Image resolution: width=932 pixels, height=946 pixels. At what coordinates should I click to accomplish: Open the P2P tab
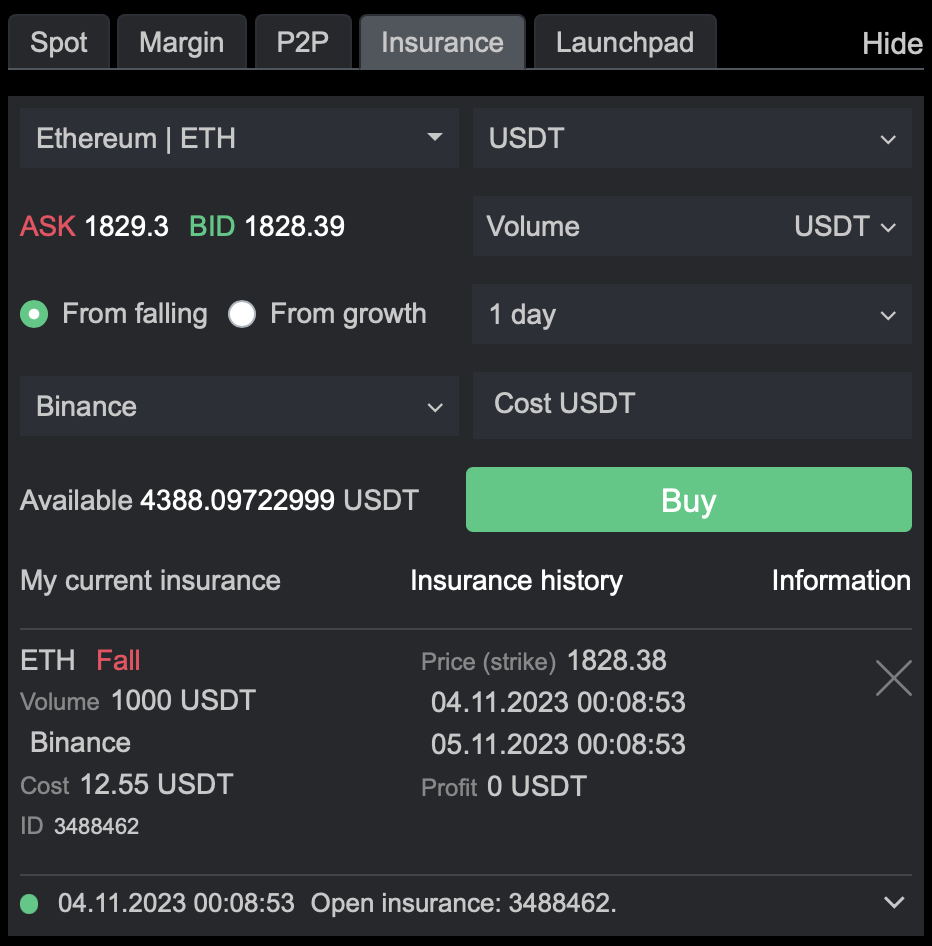[302, 43]
